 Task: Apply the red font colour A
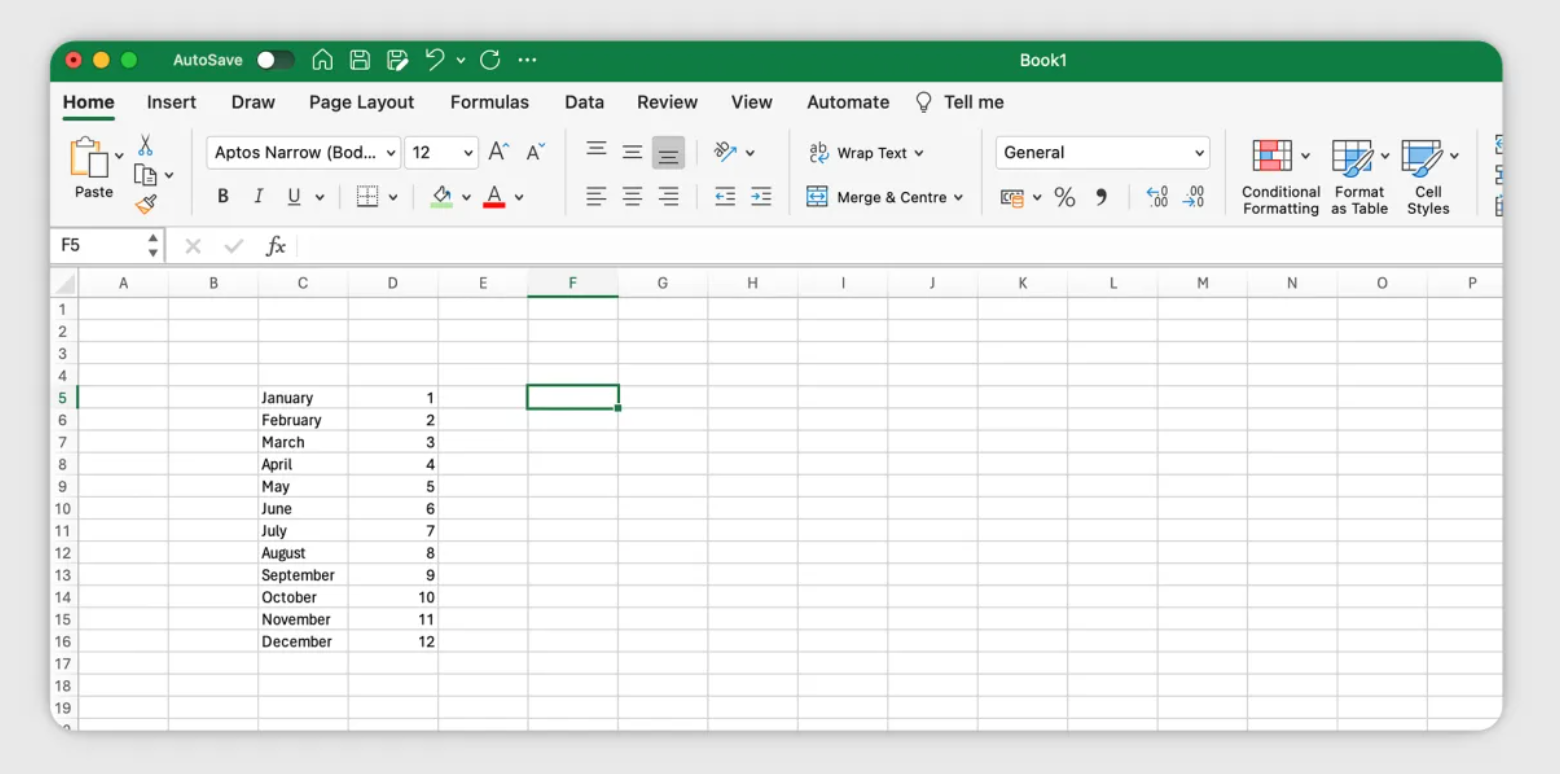click(494, 197)
